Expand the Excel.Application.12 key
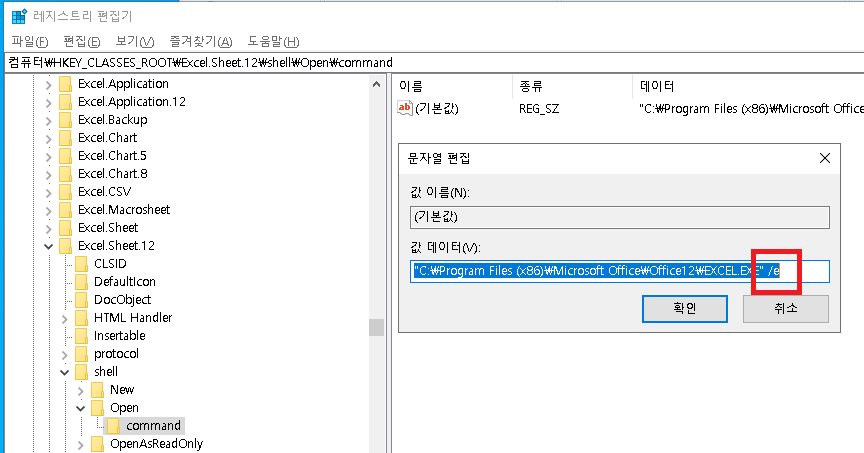 click(48, 103)
